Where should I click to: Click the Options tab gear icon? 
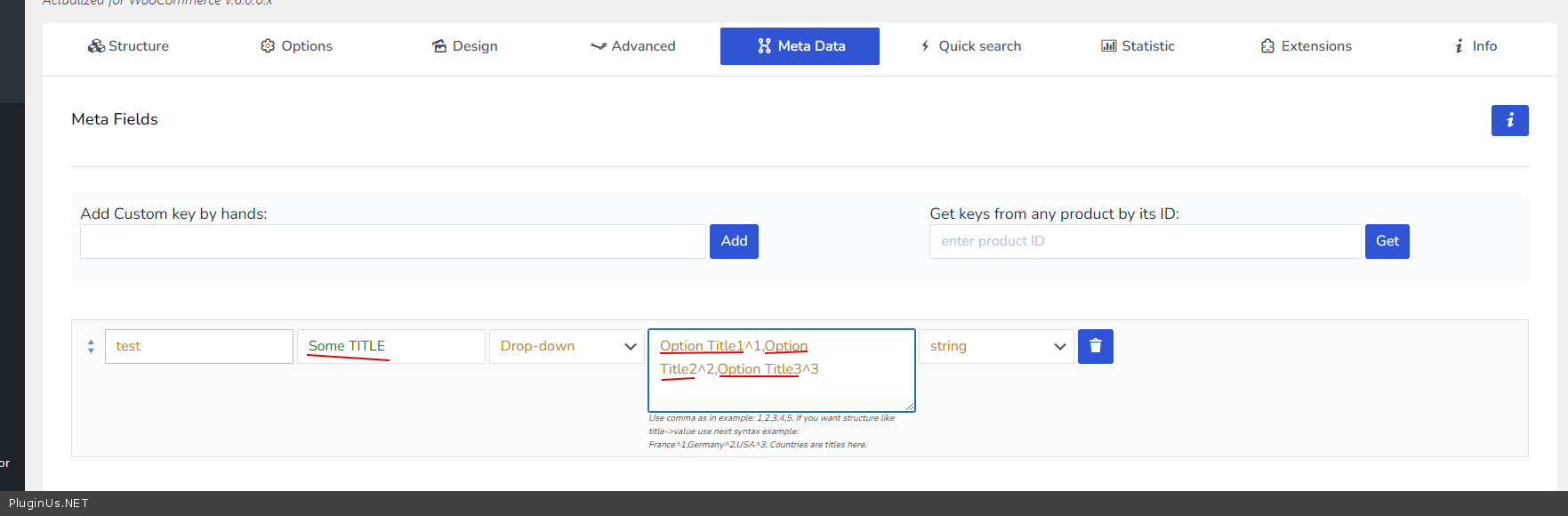click(x=268, y=46)
